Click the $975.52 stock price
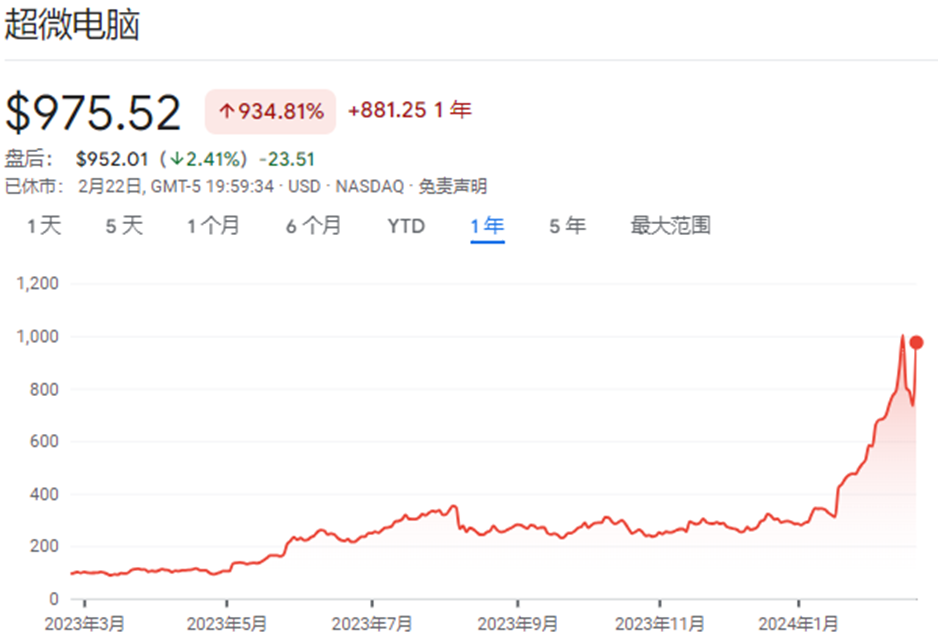This screenshot has height=644, width=938. point(94,113)
